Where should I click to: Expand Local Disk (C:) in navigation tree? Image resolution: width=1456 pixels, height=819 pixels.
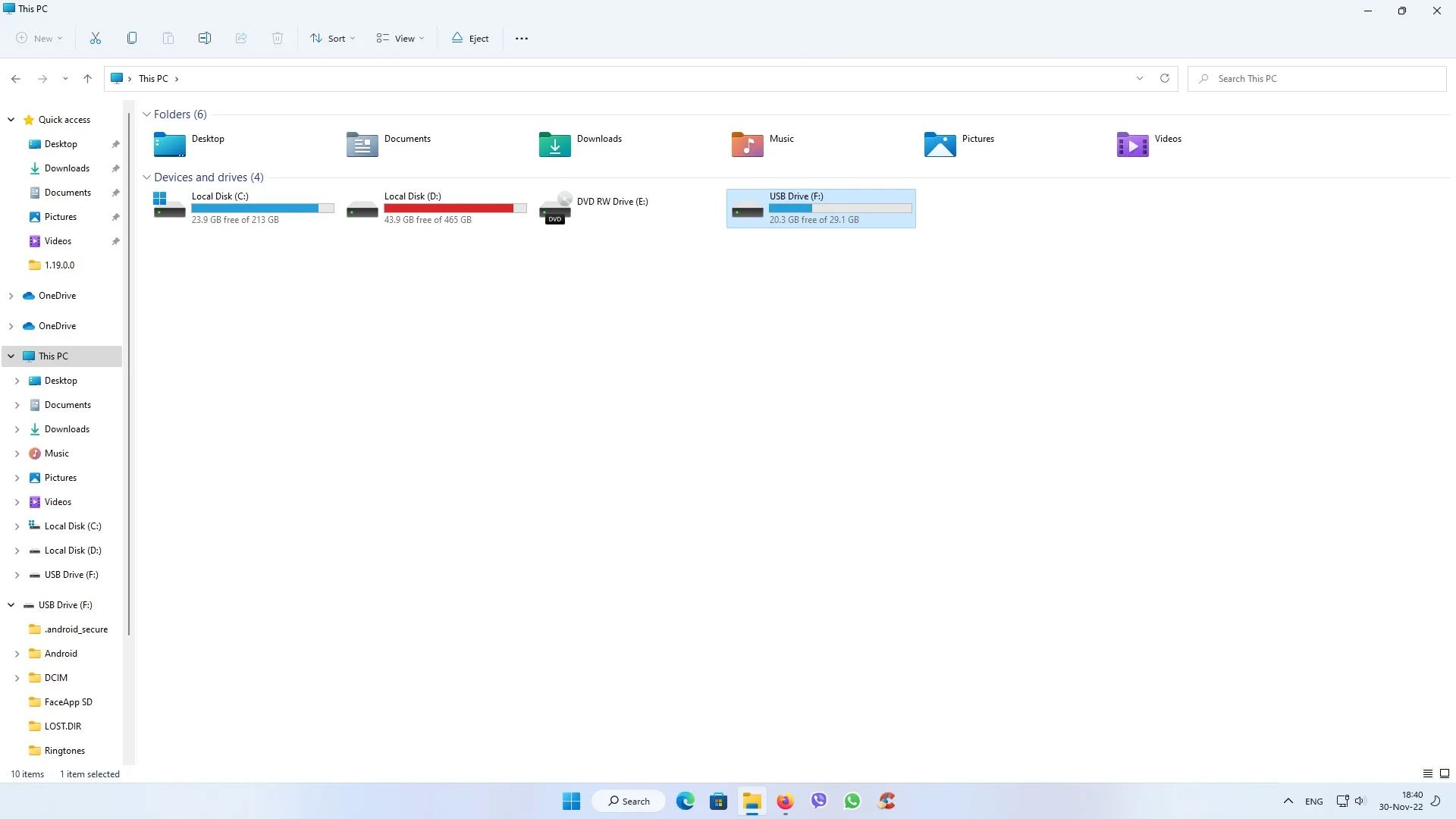coord(17,526)
